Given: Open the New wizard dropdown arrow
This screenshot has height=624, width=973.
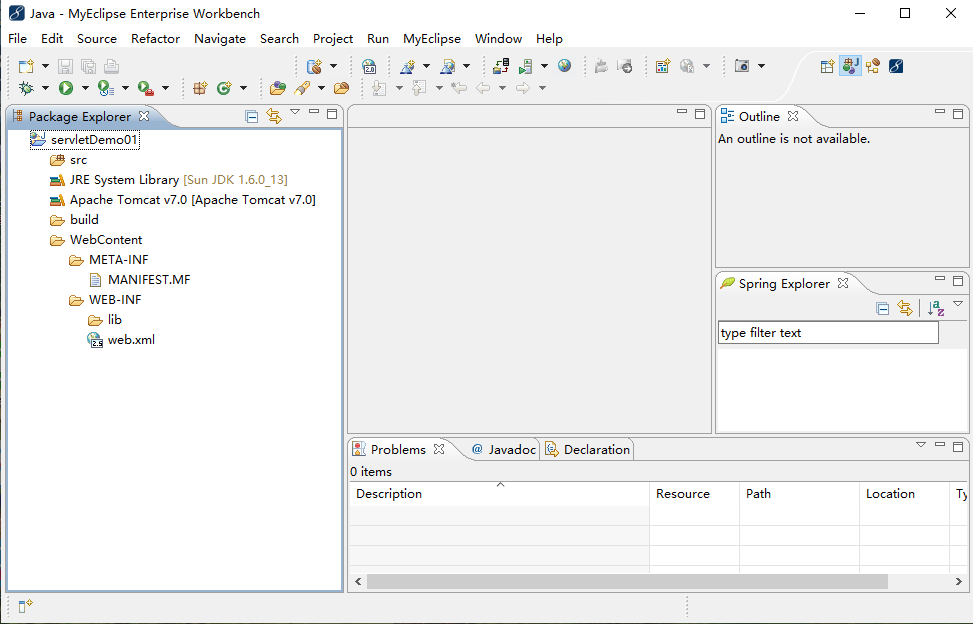Looking at the screenshot, I should [44, 66].
